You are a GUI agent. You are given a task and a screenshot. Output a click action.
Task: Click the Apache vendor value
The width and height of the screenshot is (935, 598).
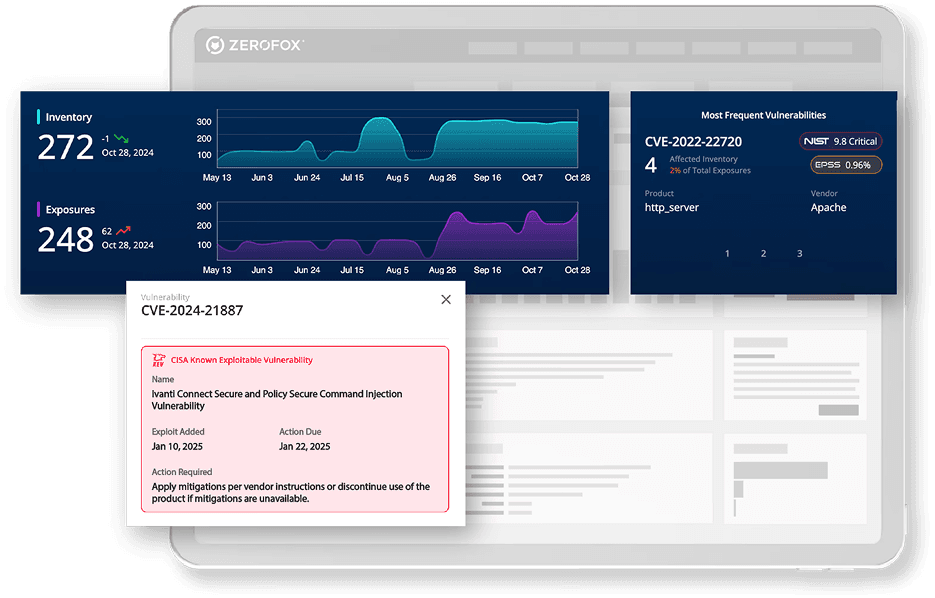click(828, 207)
